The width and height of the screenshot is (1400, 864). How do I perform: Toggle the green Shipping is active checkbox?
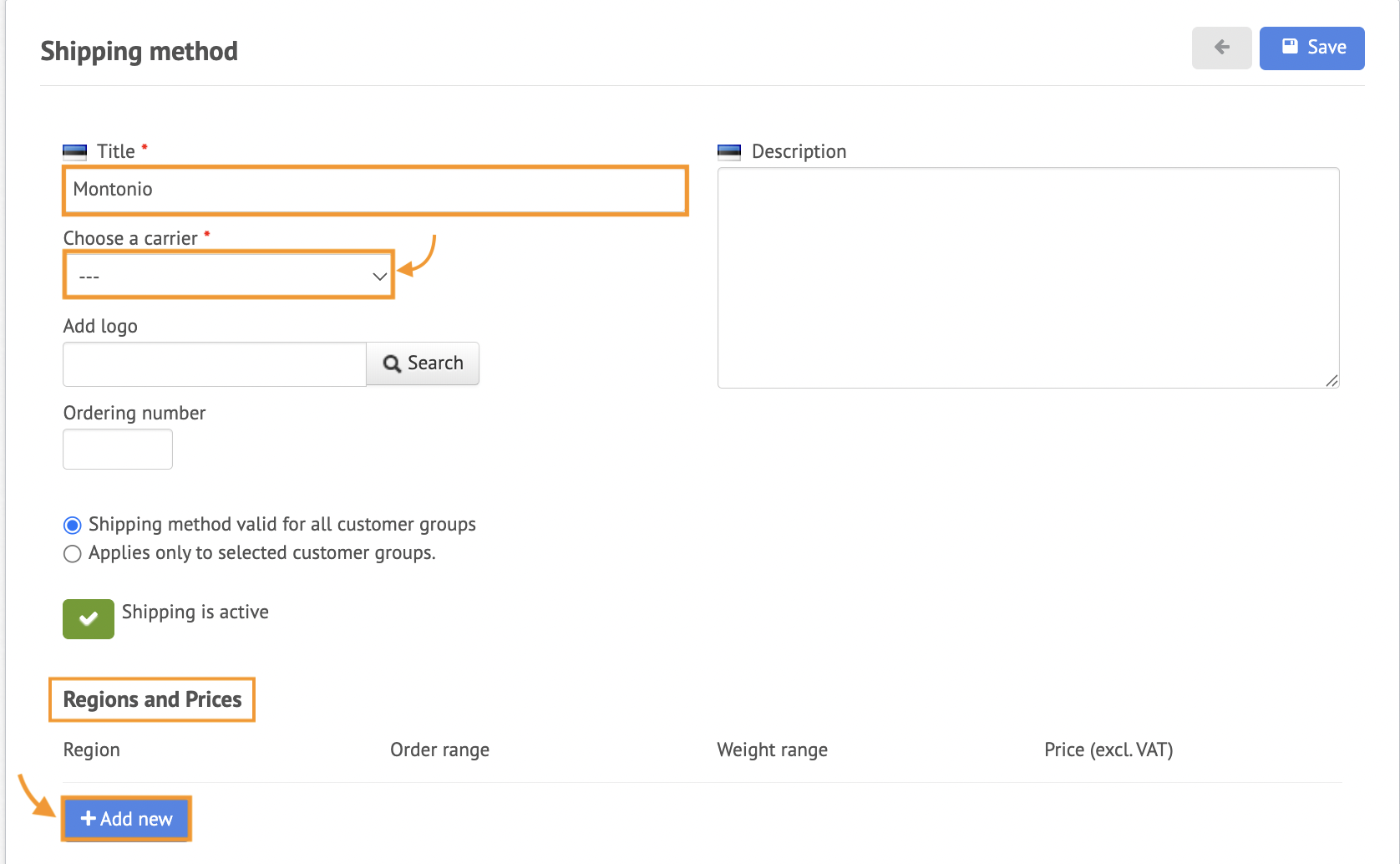click(89, 619)
